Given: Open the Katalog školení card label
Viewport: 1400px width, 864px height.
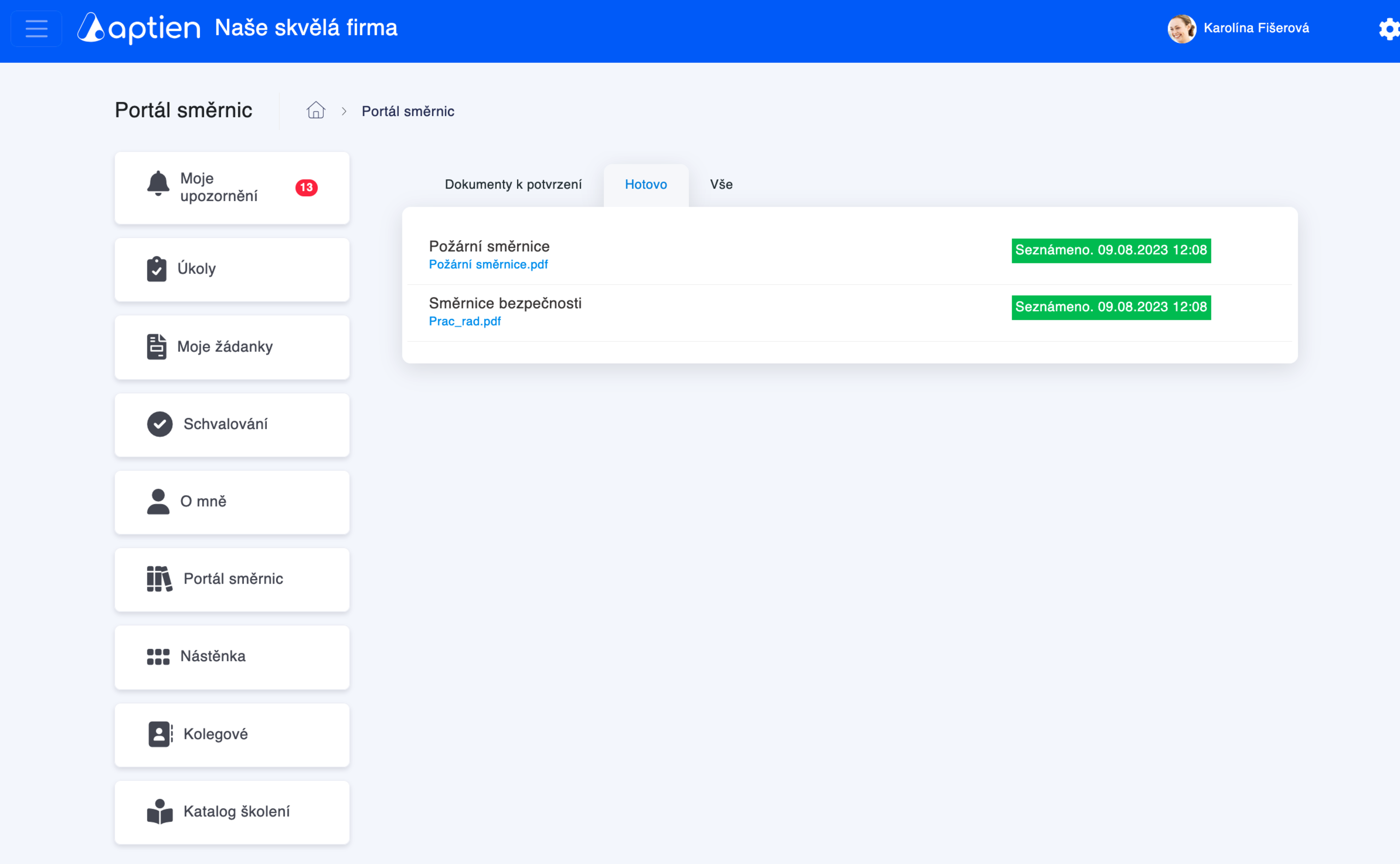Looking at the screenshot, I should pos(236,812).
